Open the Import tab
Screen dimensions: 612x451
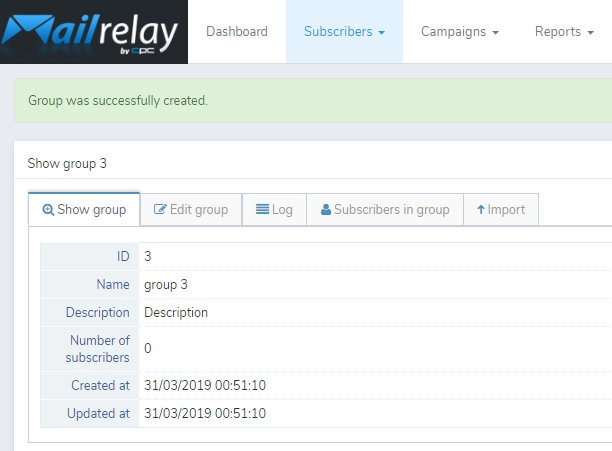pos(501,210)
